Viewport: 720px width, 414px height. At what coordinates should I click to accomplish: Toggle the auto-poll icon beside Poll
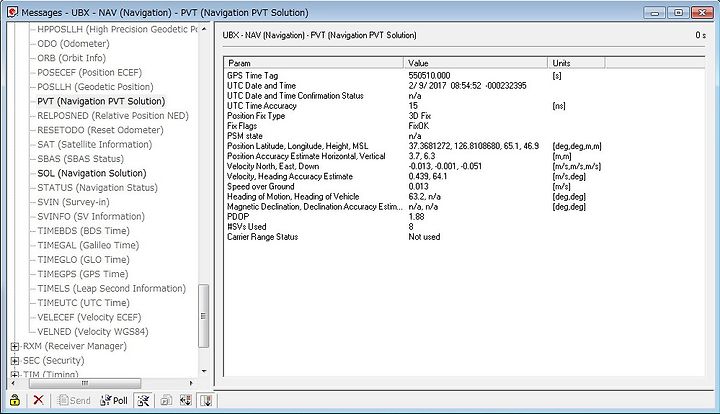pyautogui.click(x=143, y=400)
